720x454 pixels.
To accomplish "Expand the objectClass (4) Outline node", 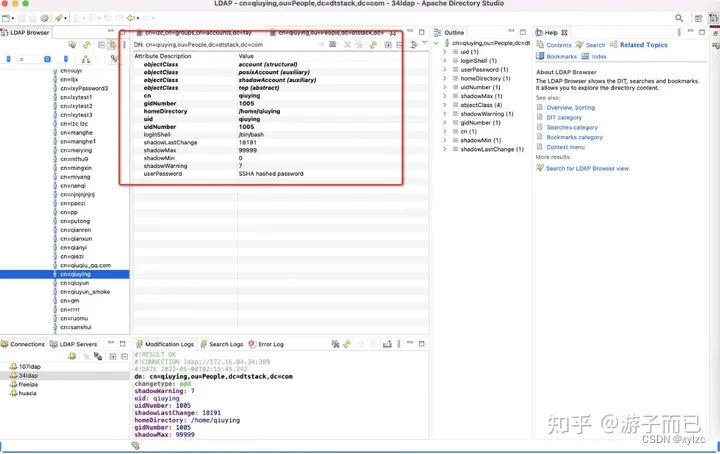I will point(444,105).
